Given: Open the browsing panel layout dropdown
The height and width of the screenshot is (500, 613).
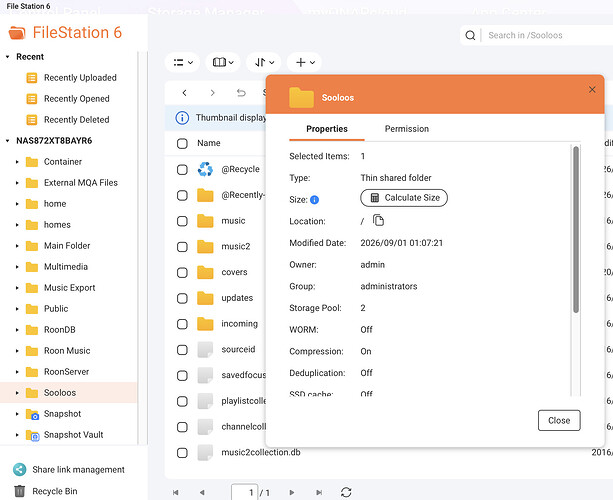Looking at the screenshot, I should click(223, 63).
